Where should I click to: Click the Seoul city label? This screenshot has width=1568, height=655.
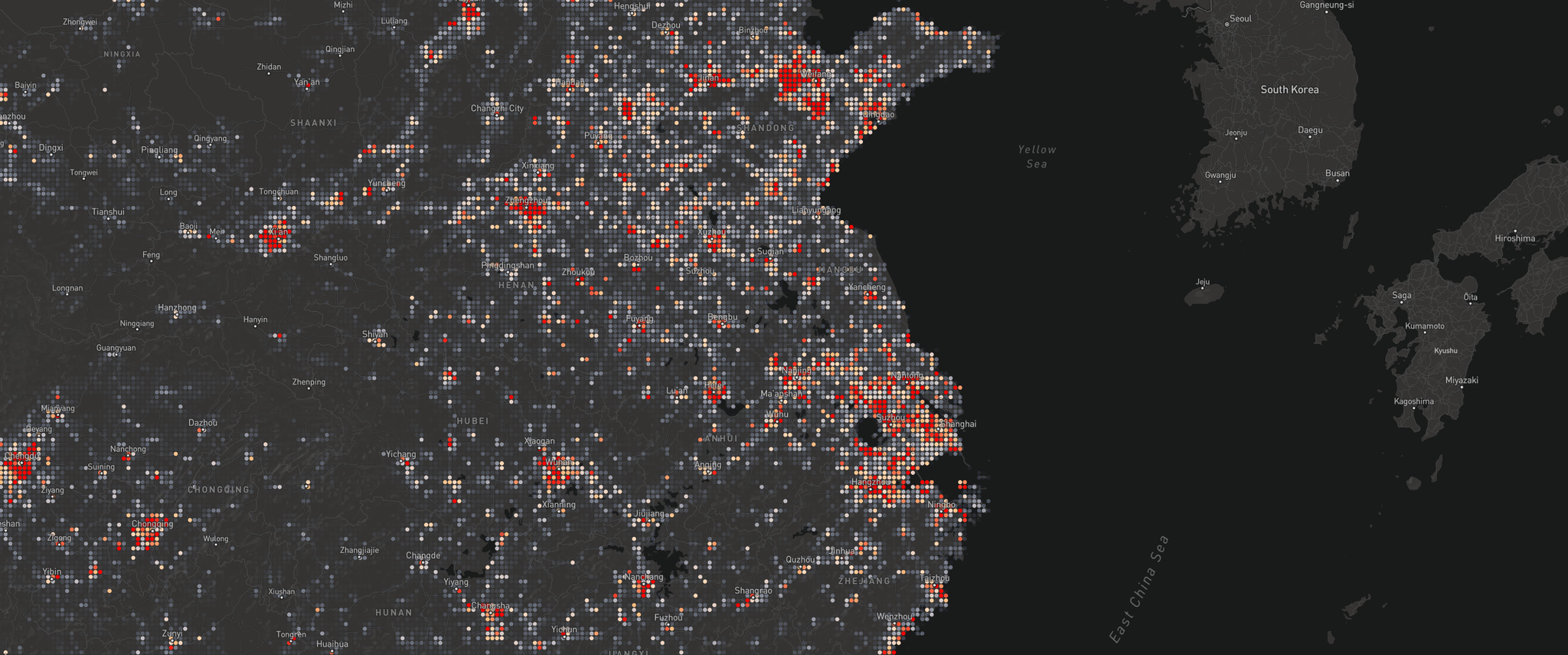coord(1240,18)
